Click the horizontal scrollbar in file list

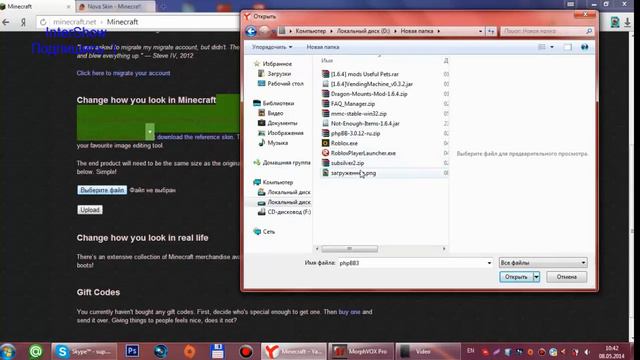[x=349, y=249]
